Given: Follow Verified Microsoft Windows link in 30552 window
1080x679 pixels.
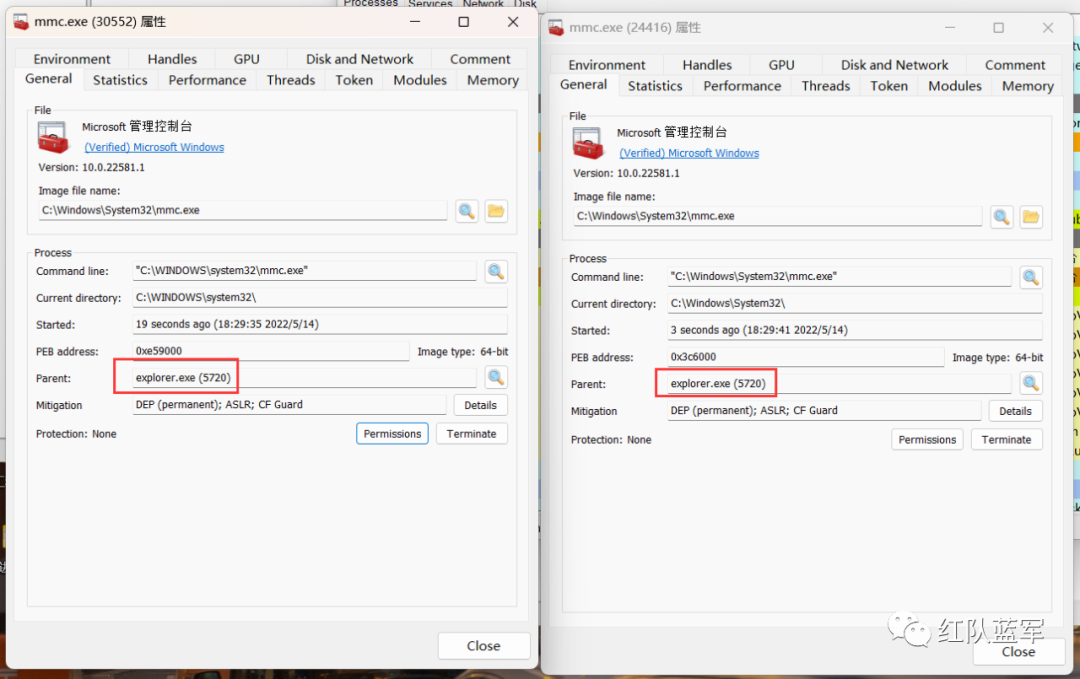Looking at the screenshot, I should [x=154, y=147].
